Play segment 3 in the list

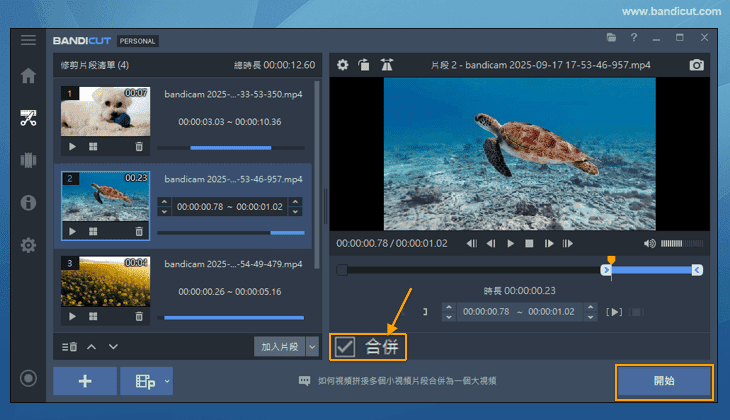[x=72, y=316]
